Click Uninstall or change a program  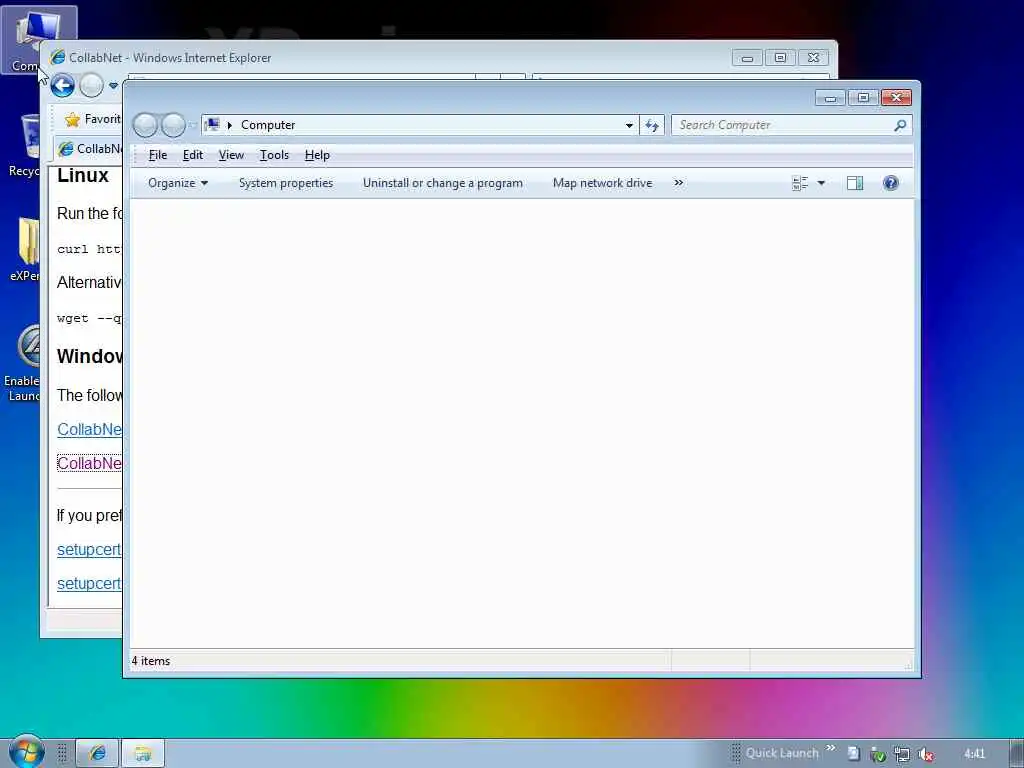(443, 183)
